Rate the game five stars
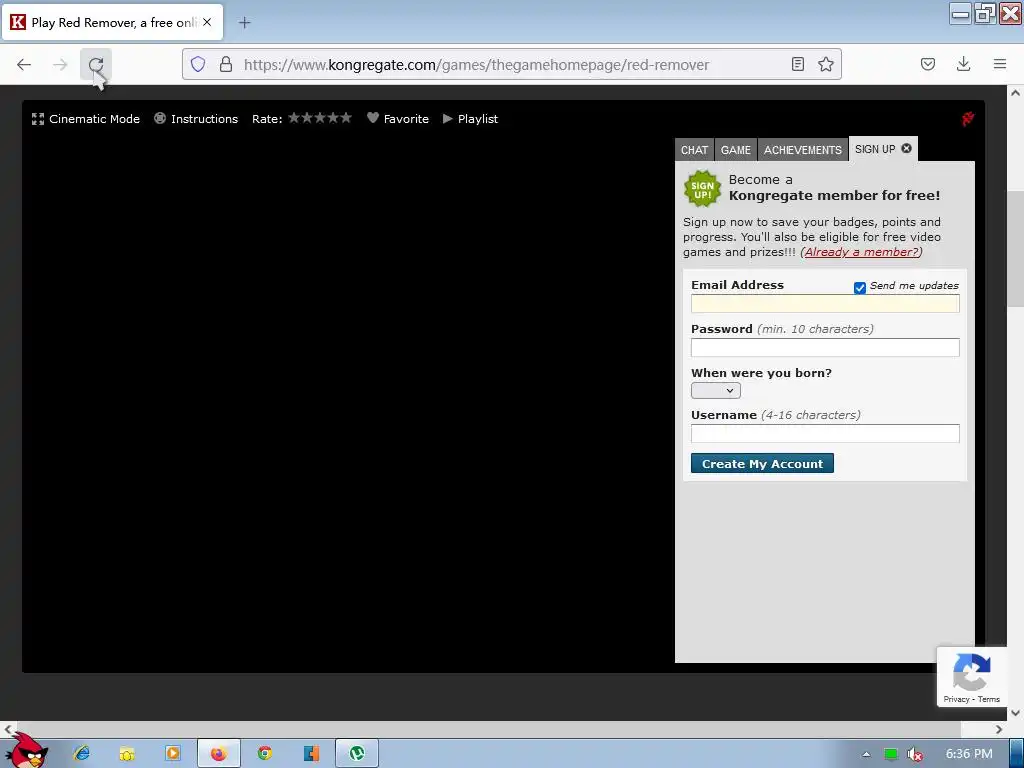Viewport: 1024px width, 768px height. (346, 118)
